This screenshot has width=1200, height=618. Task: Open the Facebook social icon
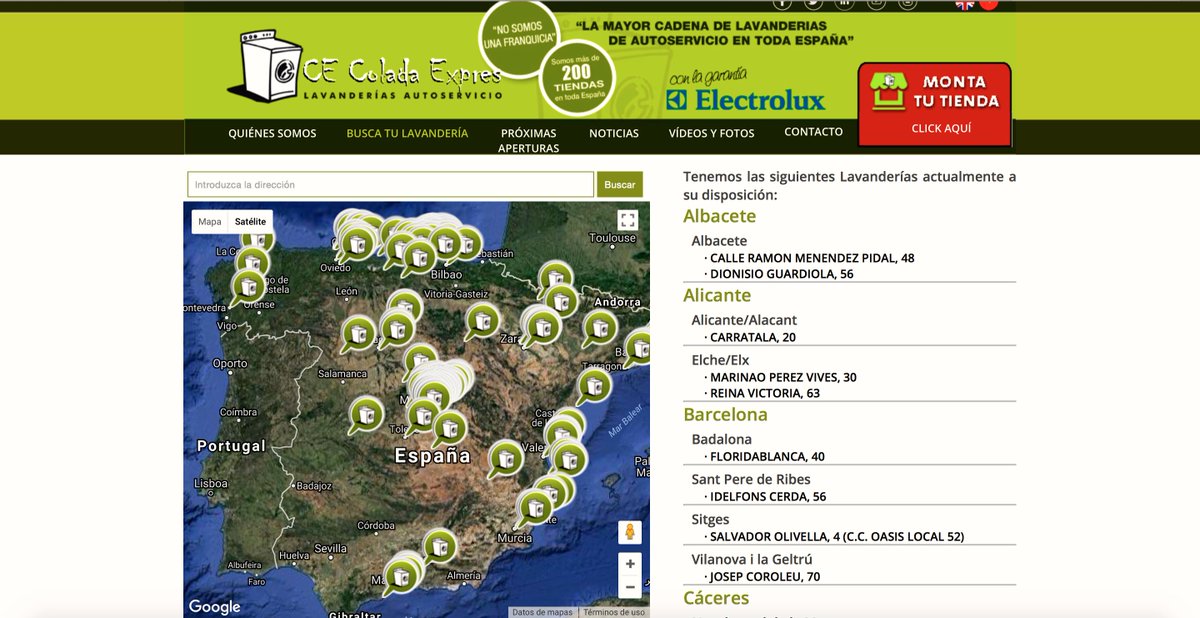point(783,4)
